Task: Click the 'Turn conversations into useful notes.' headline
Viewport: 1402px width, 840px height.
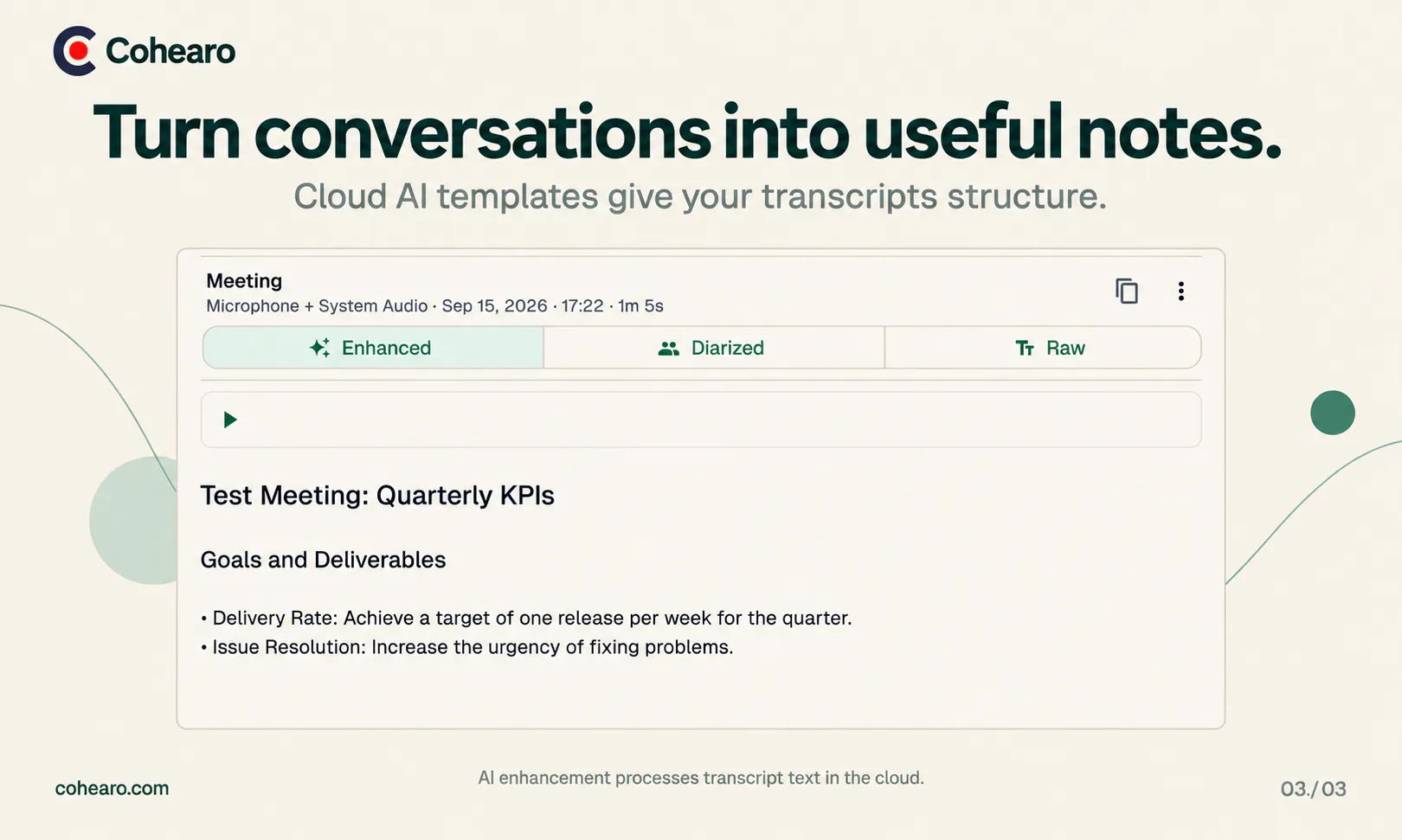Action: [x=687, y=132]
